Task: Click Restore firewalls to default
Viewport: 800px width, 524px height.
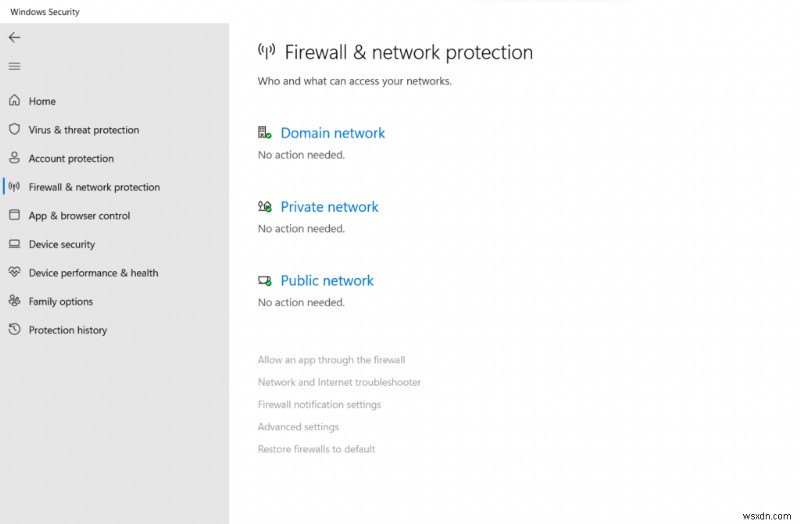Action: (316, 449)
